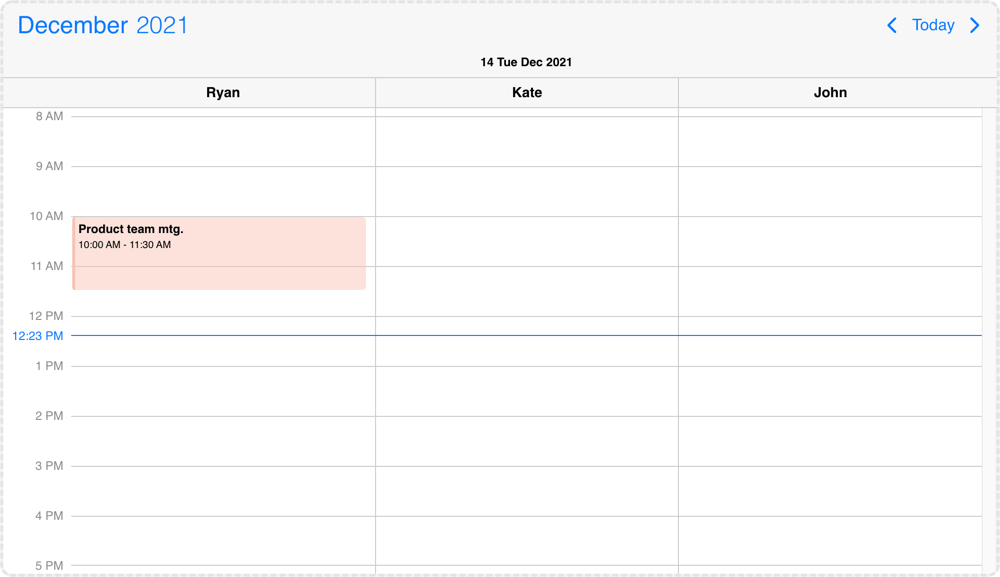
Task: Select the Ryan resource column header
Action: [x=223, y=92]
